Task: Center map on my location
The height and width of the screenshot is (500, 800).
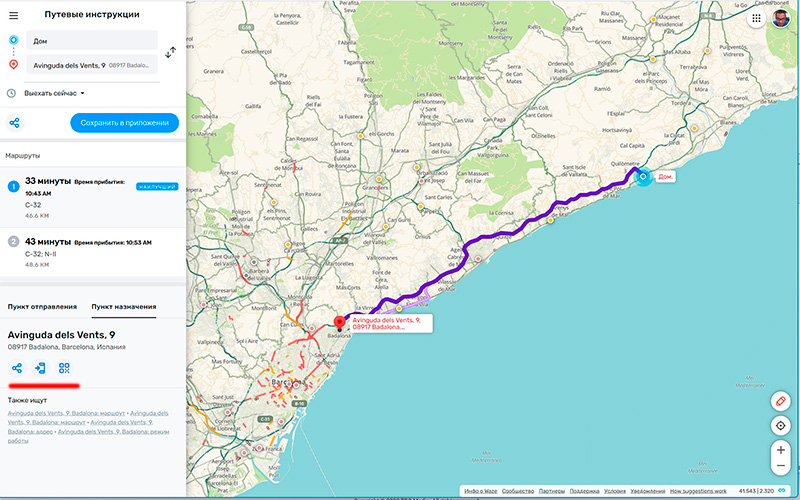Action: [781, 426]
